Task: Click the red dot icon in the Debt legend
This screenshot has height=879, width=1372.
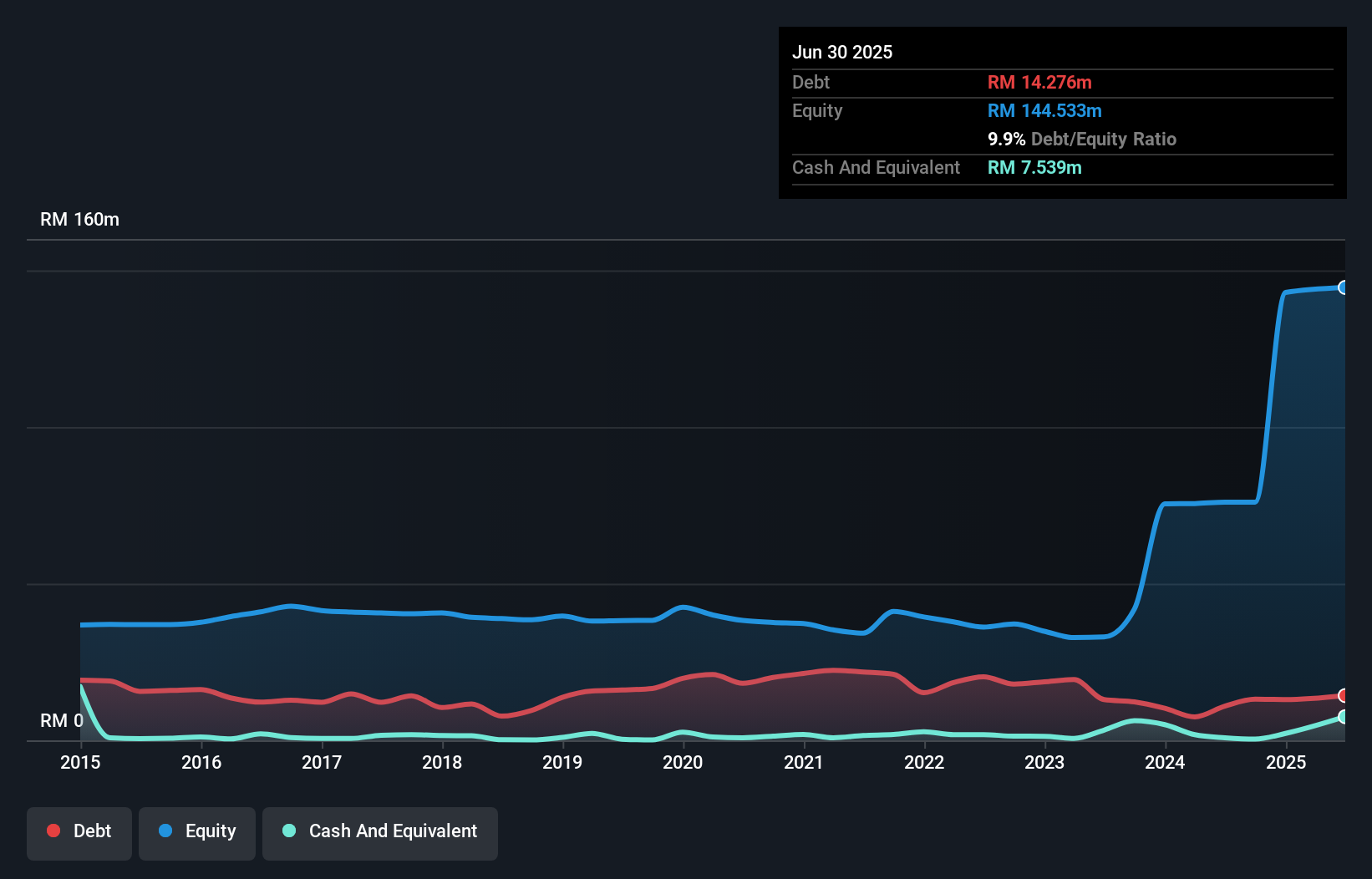Action: [x=53, y=831]
